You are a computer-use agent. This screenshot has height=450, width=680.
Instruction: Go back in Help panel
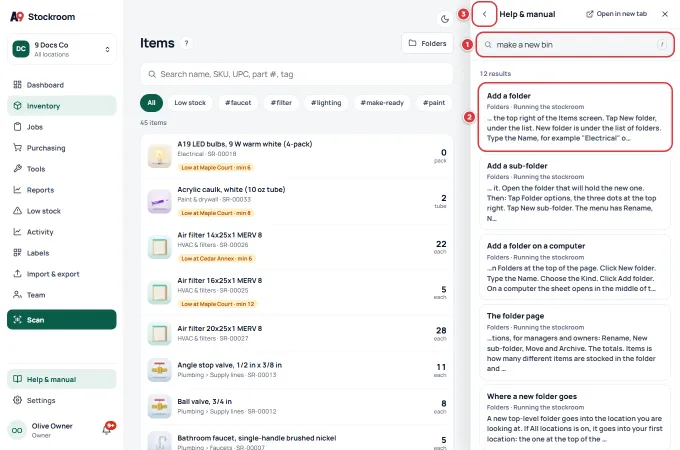pyautogui.click(x=484, y=14)
